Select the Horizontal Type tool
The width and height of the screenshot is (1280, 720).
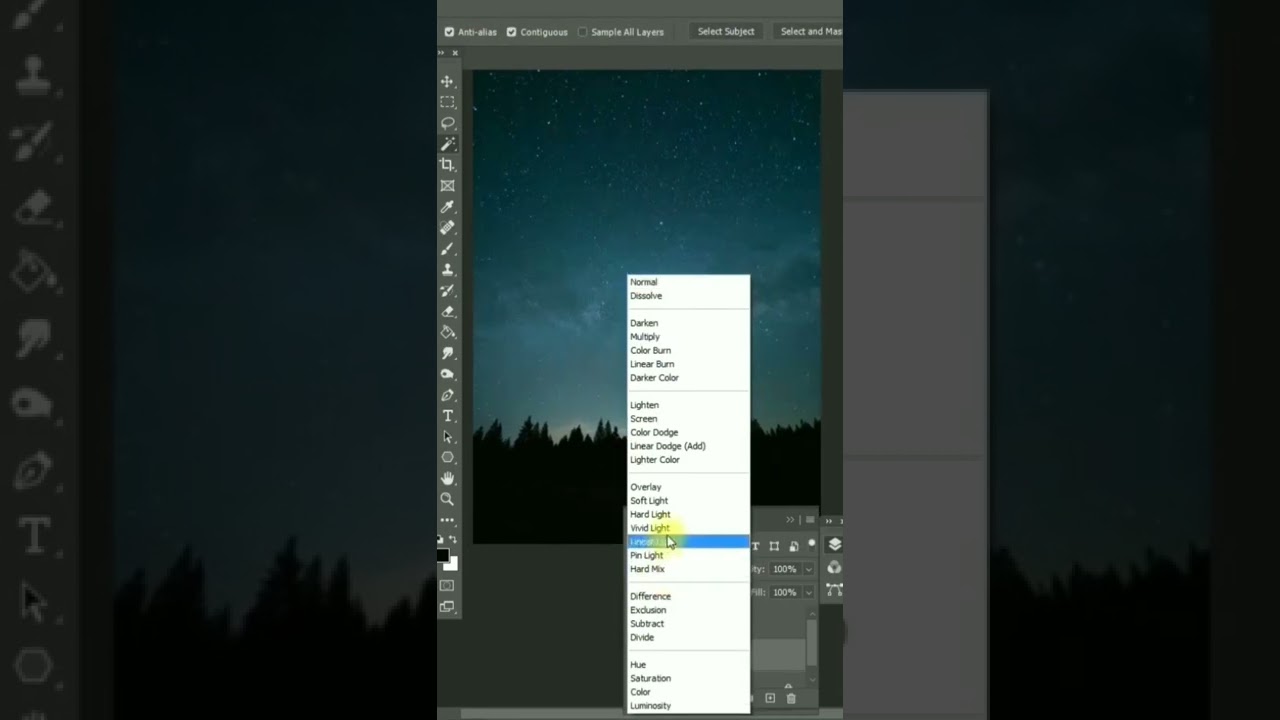[x=447, y=416]
